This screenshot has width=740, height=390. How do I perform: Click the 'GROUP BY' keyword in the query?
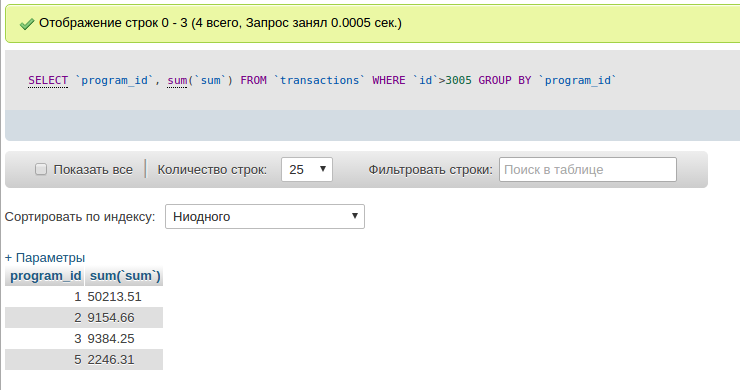click(505, 80)
